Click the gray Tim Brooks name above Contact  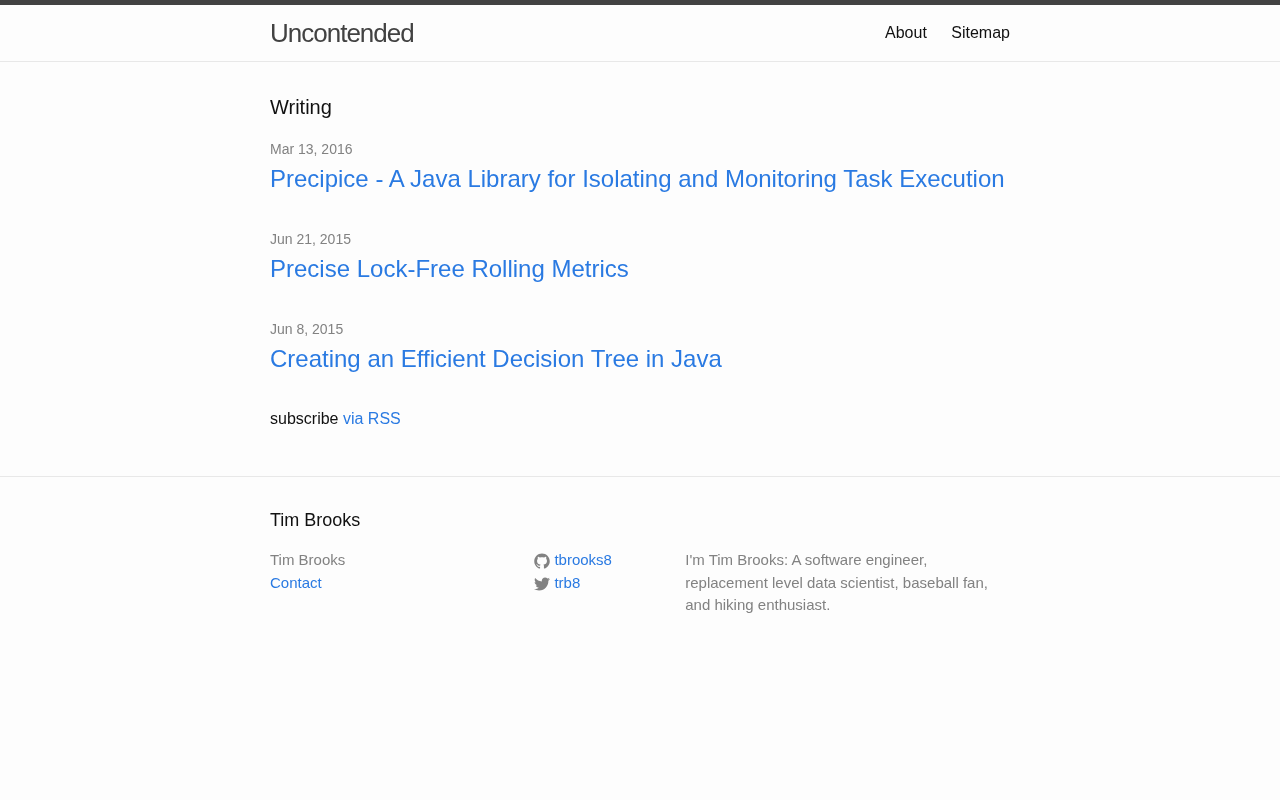tap(308, 560)
